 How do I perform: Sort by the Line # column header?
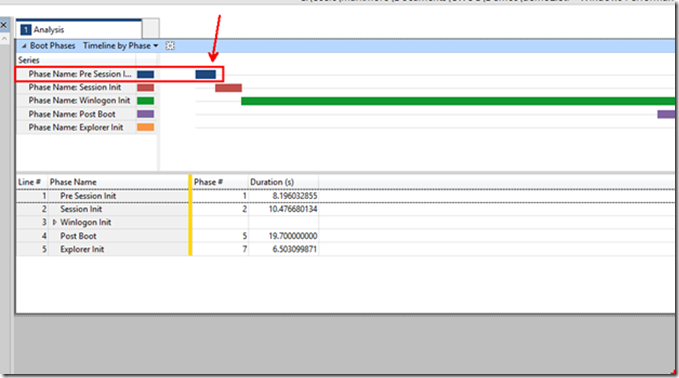click(x=29, y=182)
